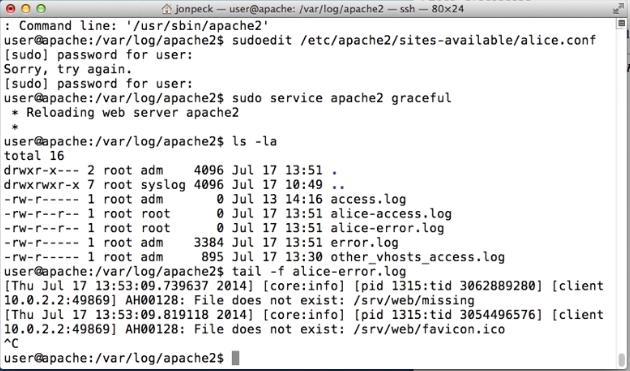
Task: Enter full screen using the arrows icon
Action: click(x=618, y=8)
